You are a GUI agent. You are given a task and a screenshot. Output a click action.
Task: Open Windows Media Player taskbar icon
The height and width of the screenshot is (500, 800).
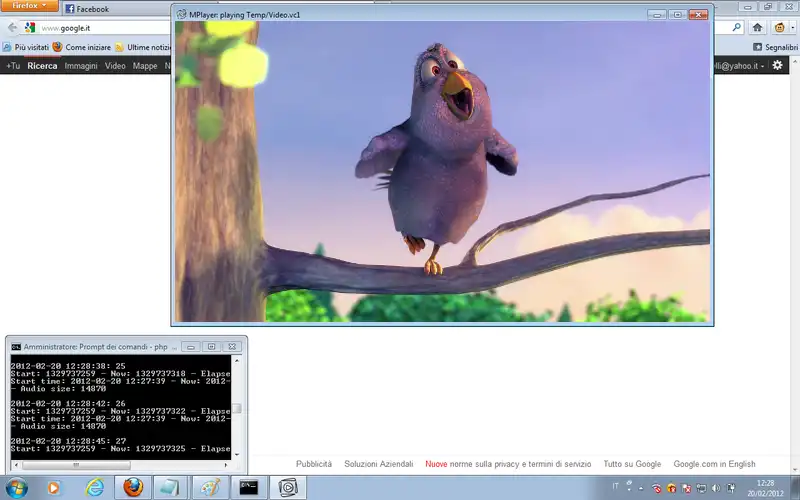click(53, 488)
